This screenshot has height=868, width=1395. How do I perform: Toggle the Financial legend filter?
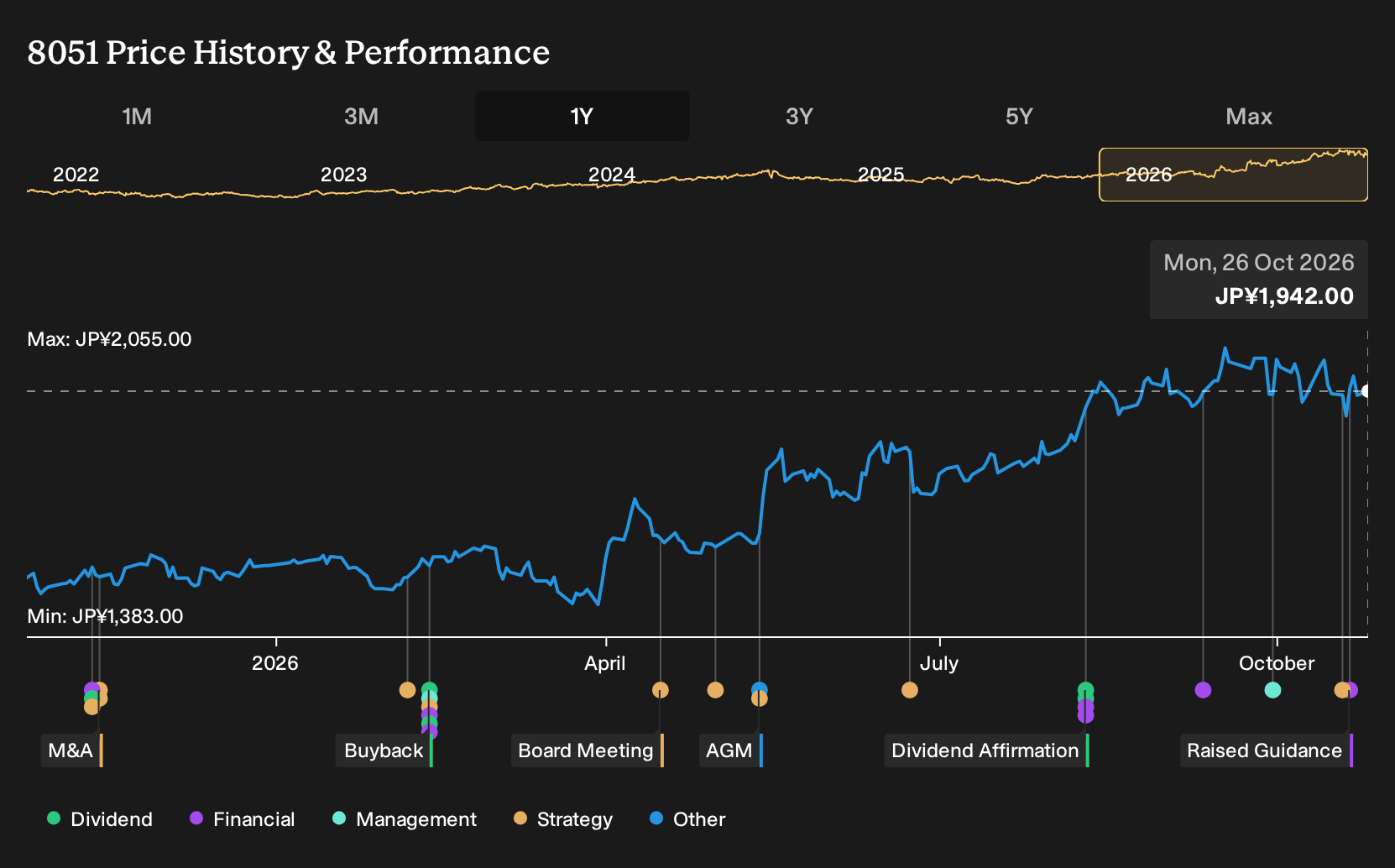[x=242, y=819]
